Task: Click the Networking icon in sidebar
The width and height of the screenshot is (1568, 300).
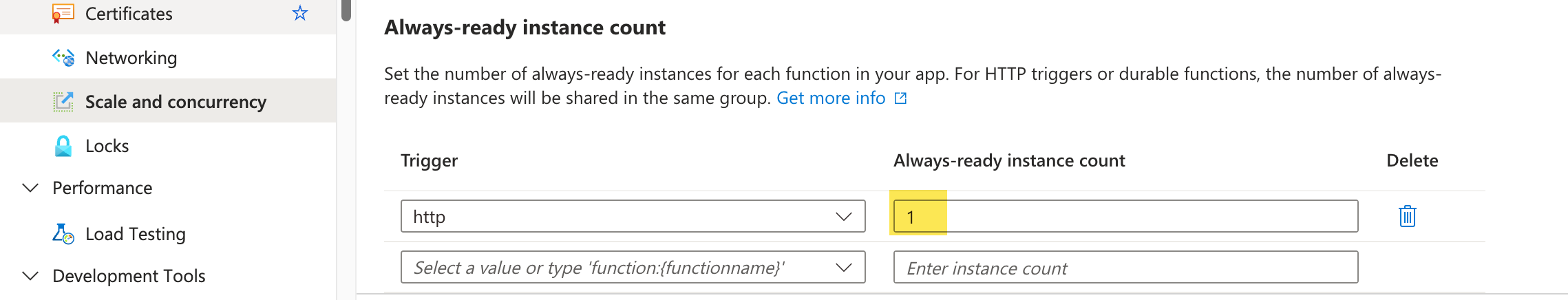Action: point(63,58)
